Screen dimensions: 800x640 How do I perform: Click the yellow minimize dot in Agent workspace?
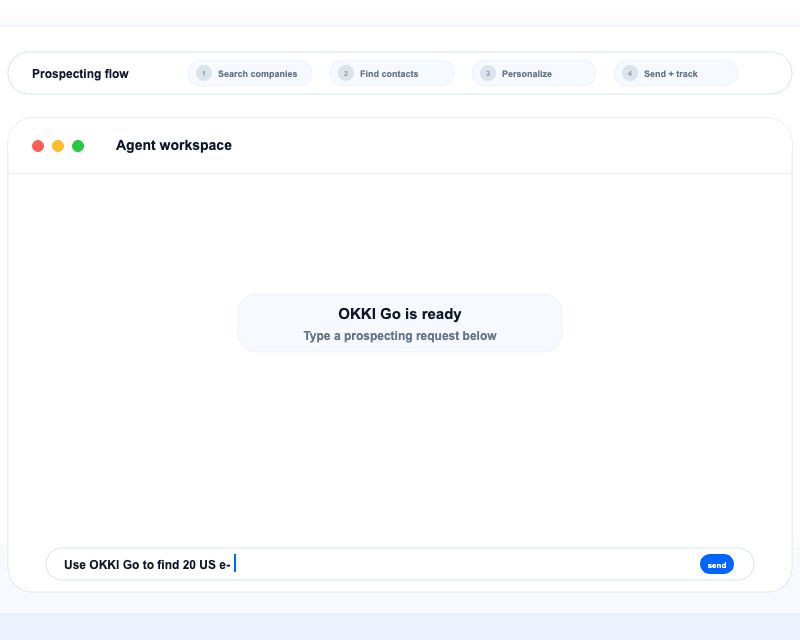coord(58,146)
